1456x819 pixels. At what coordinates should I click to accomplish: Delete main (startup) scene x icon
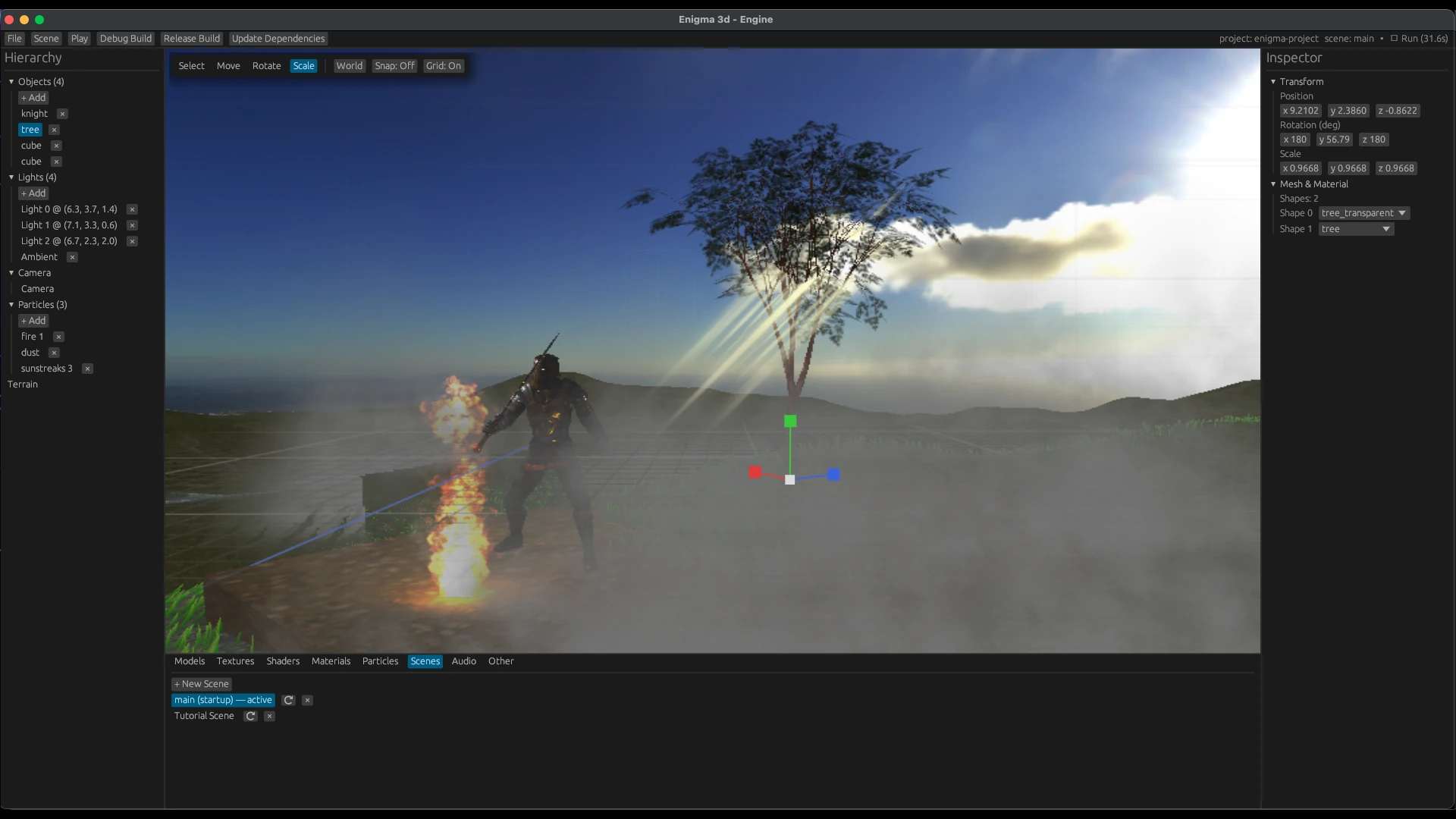pyautogui.click(x=307, y=700)
